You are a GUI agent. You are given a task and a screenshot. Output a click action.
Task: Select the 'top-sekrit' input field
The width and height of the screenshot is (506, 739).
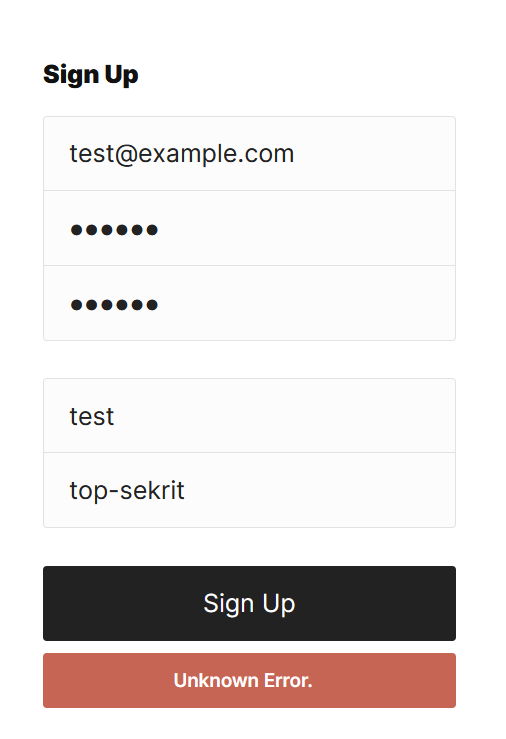(249, 490)
